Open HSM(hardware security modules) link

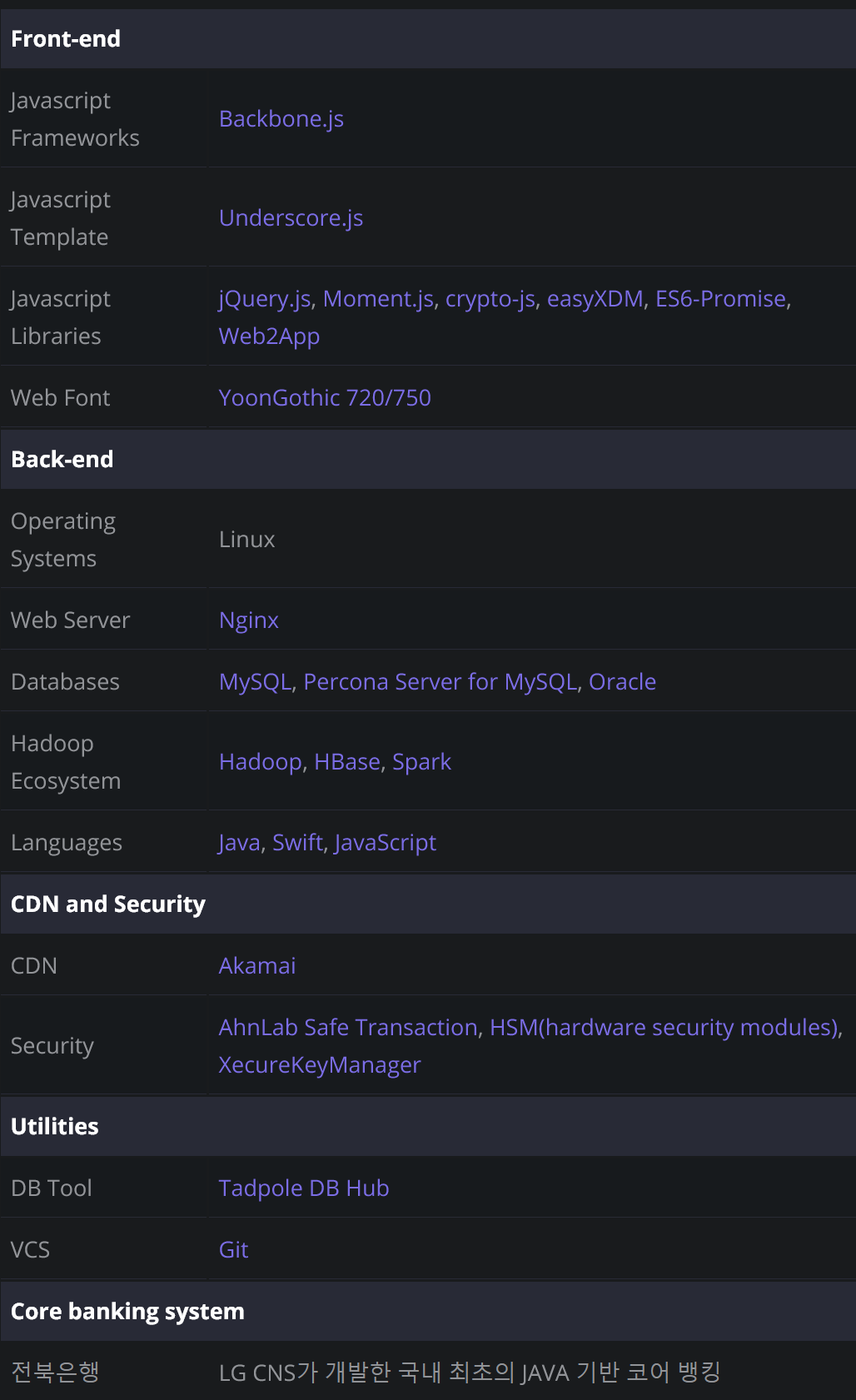[664, 1028]
